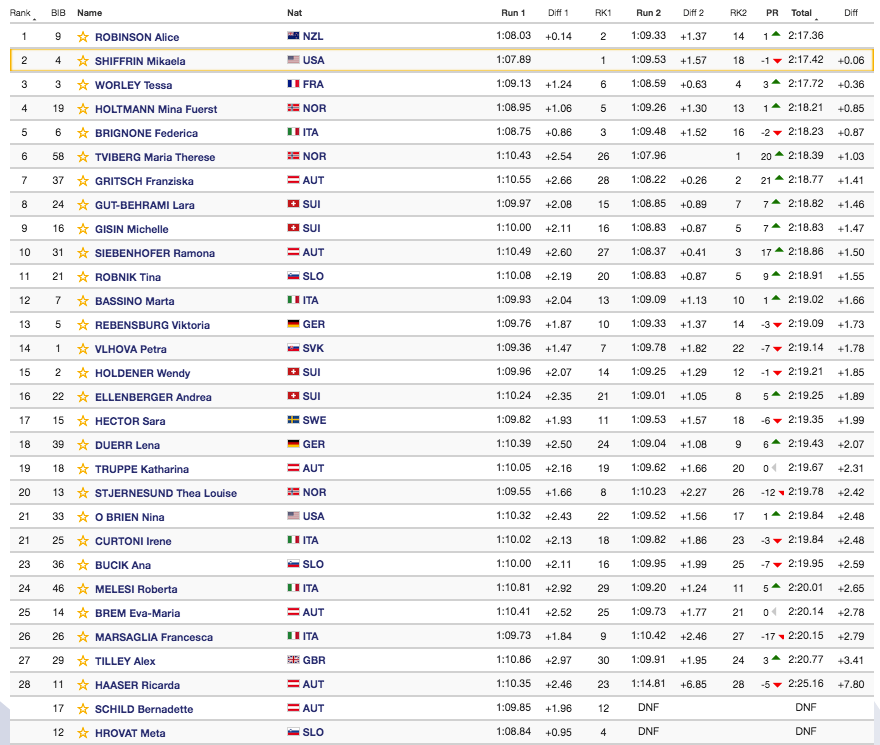
Task: Click the star next to GISIN Michelle
Action: (x=83, y=229)
